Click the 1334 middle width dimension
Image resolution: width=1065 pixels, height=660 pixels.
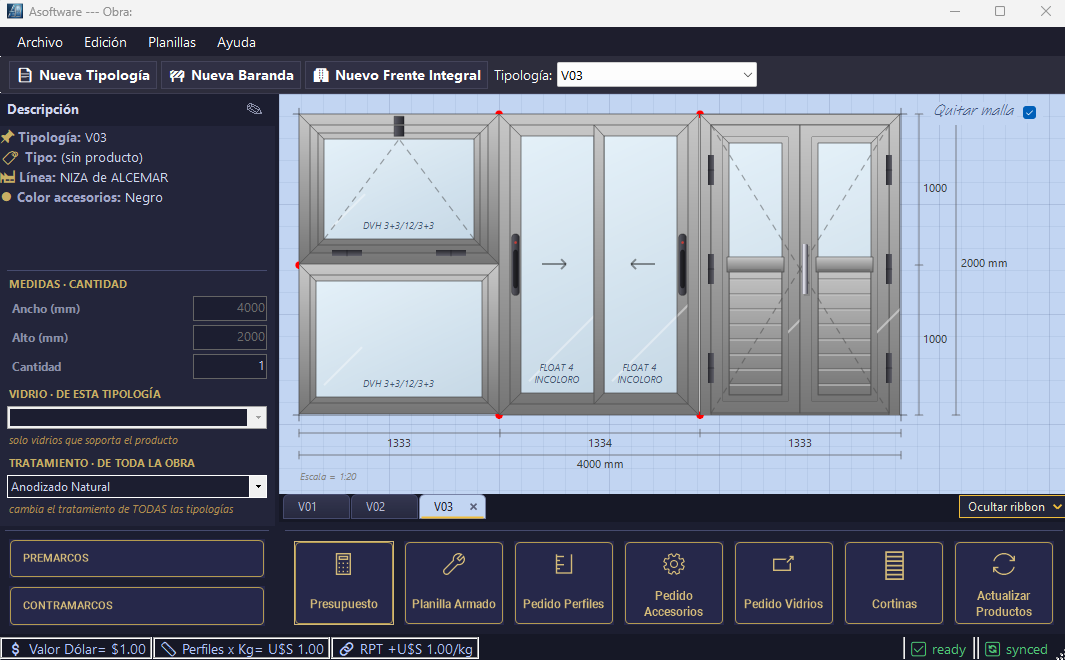[600, 443]
